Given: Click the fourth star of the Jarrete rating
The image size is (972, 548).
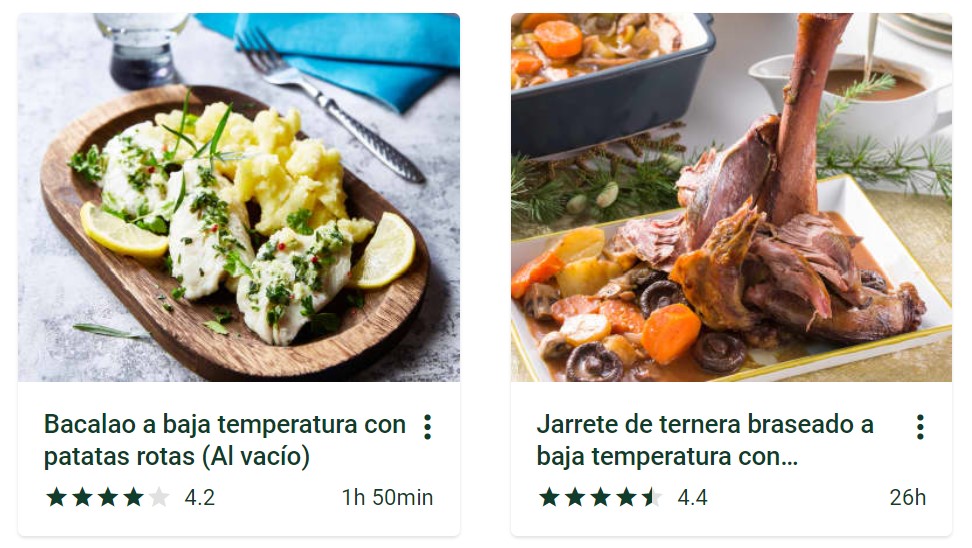Looking at the screenshot, I should 626,497.
